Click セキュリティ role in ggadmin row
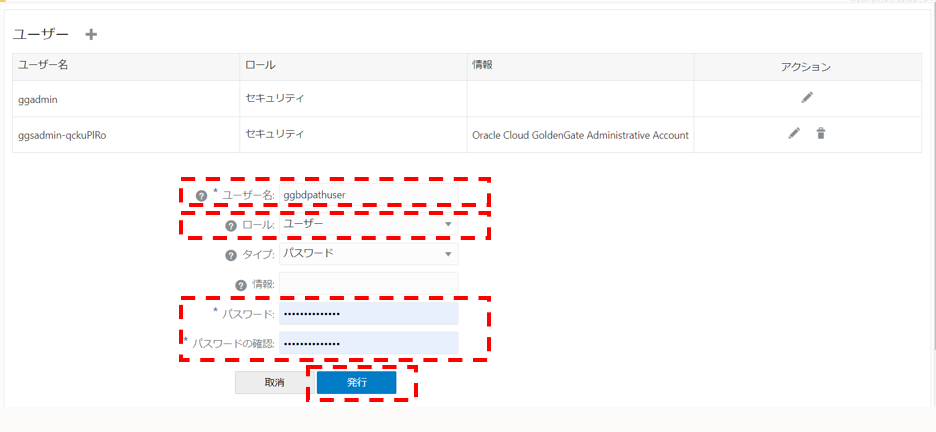This screenshot has height=432, width=936. click(x=275, y=98)
